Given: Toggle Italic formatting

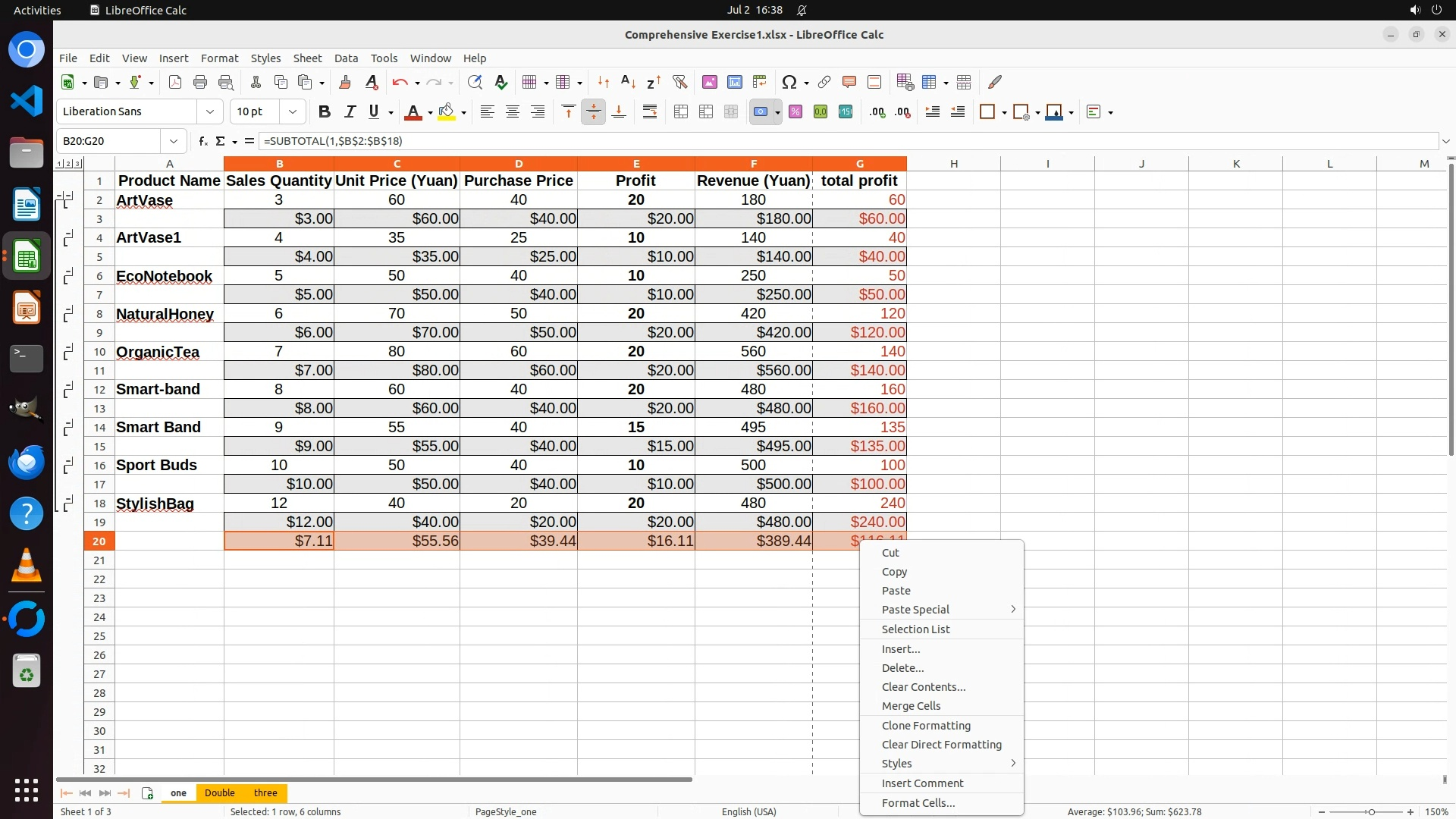Looking at the screenshot, I should click(350, 111).
